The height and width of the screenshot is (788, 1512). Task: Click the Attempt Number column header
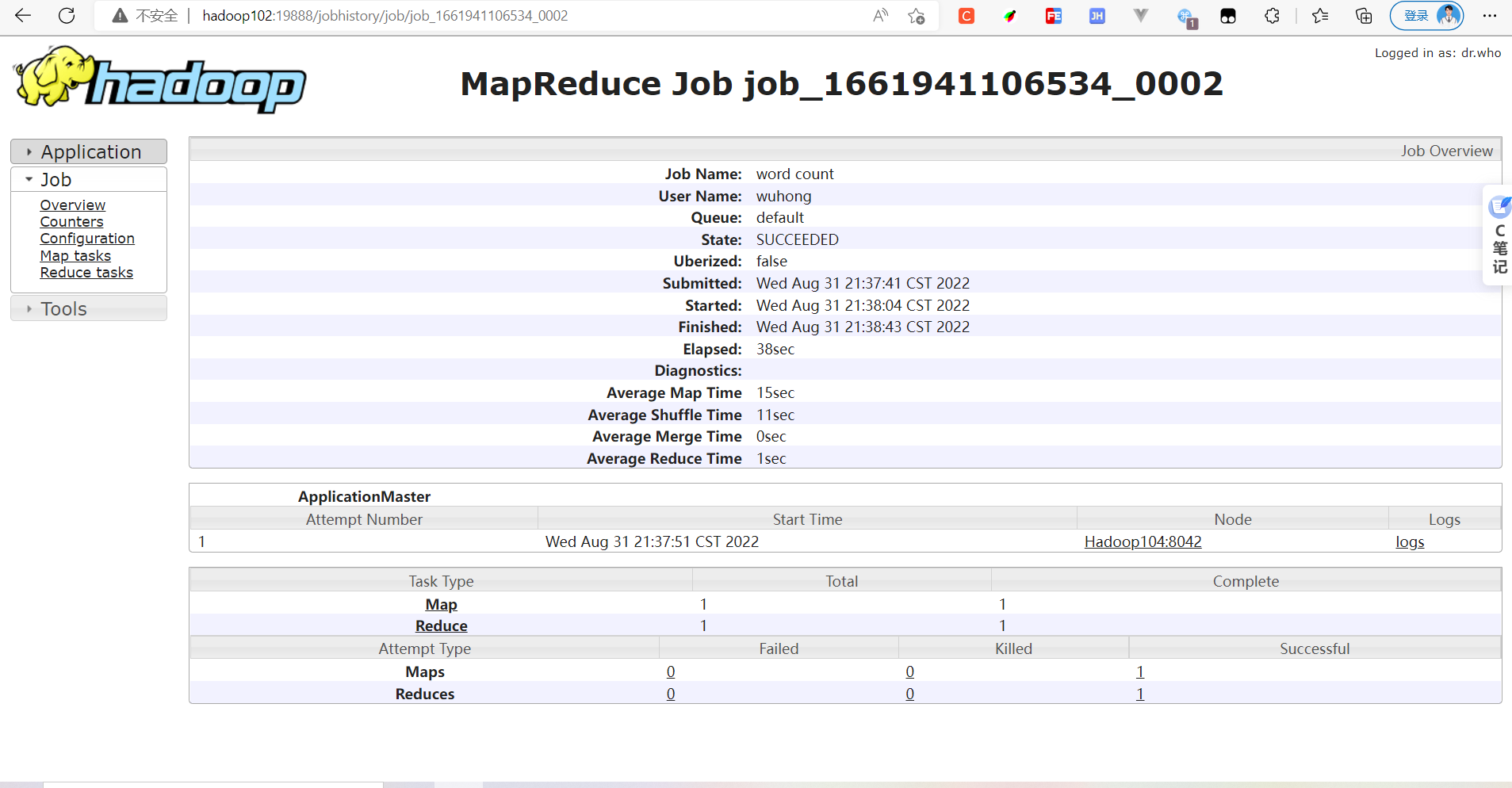tap(364, 519)
